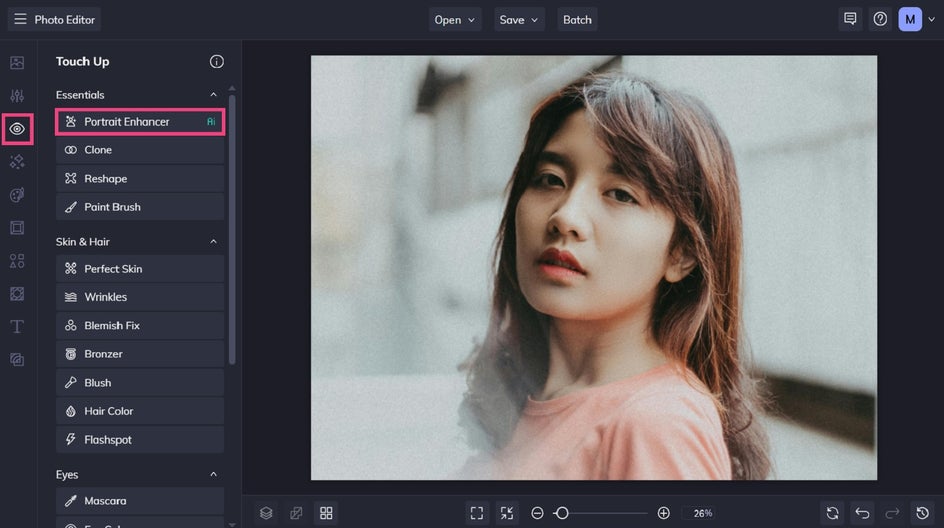Viewport: 944px width, 528px height.
Task: Open the Artsy palette sidebar icon
Action: [17, 194]
